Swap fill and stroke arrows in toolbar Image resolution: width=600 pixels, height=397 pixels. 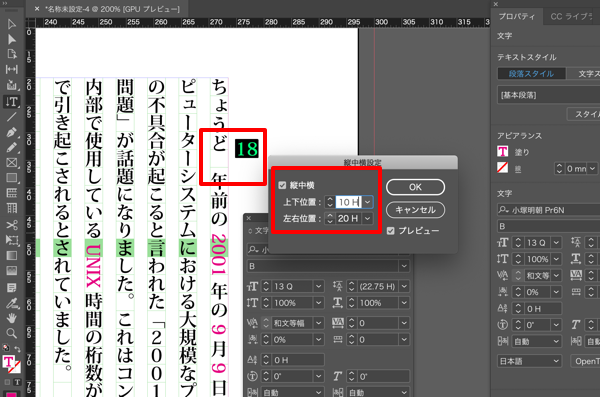click(x=17, y=349)
